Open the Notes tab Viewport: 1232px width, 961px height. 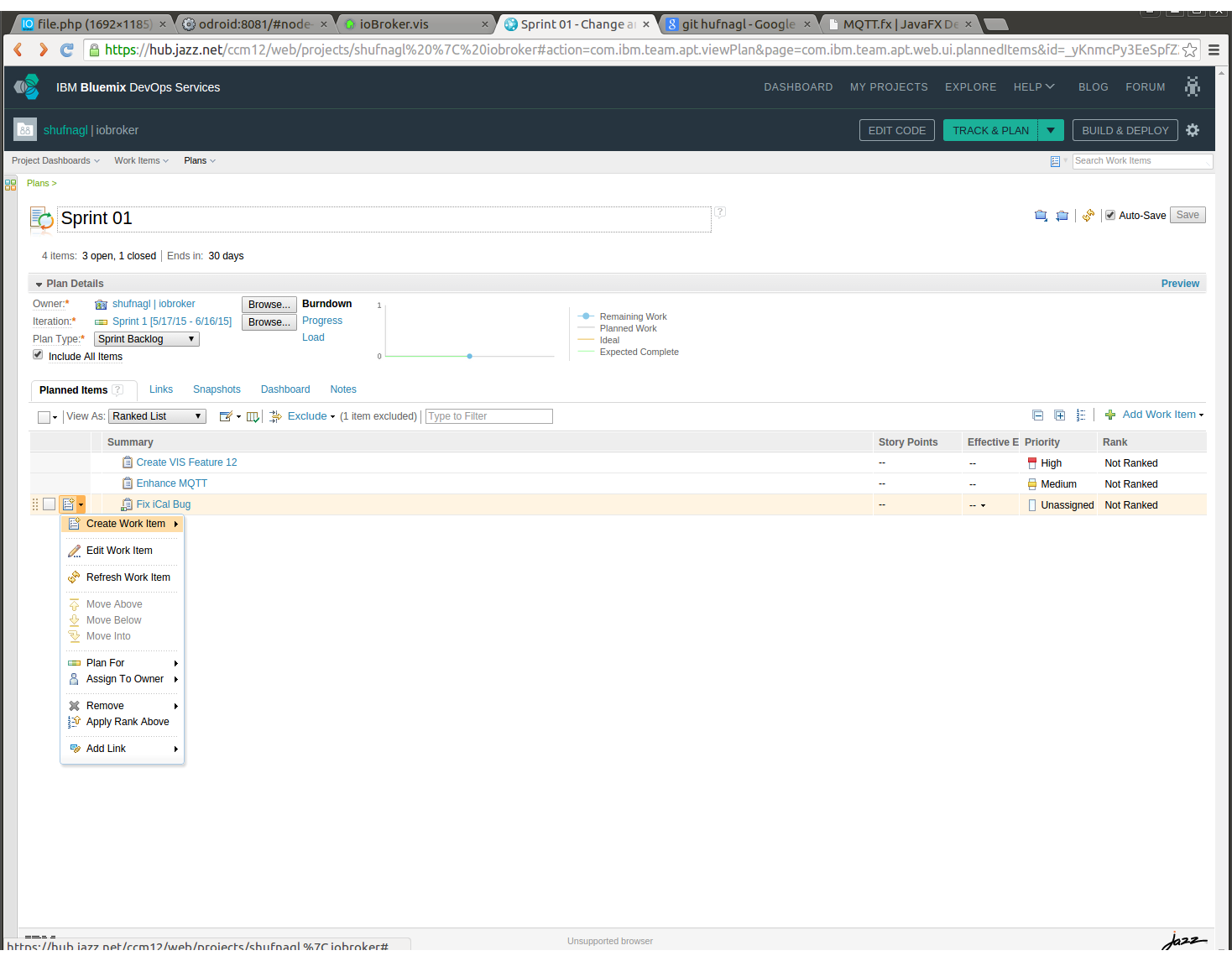click(x=343, y=389)
